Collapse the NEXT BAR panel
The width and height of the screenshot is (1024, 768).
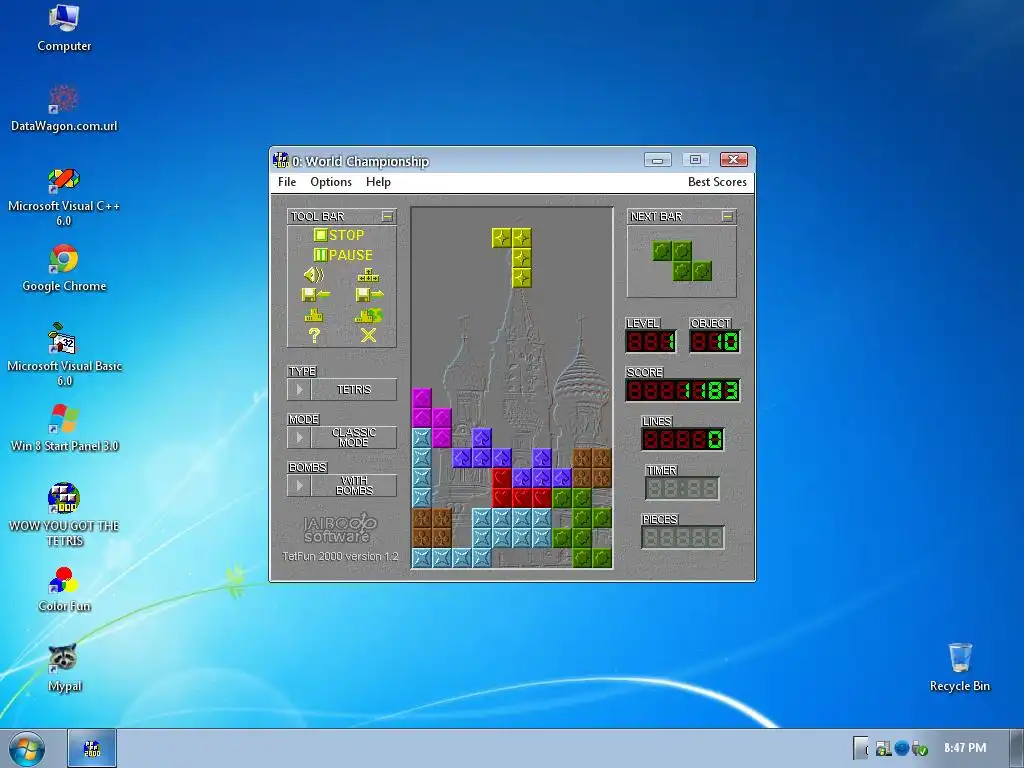pyautogui.click(x=728, y=216)
